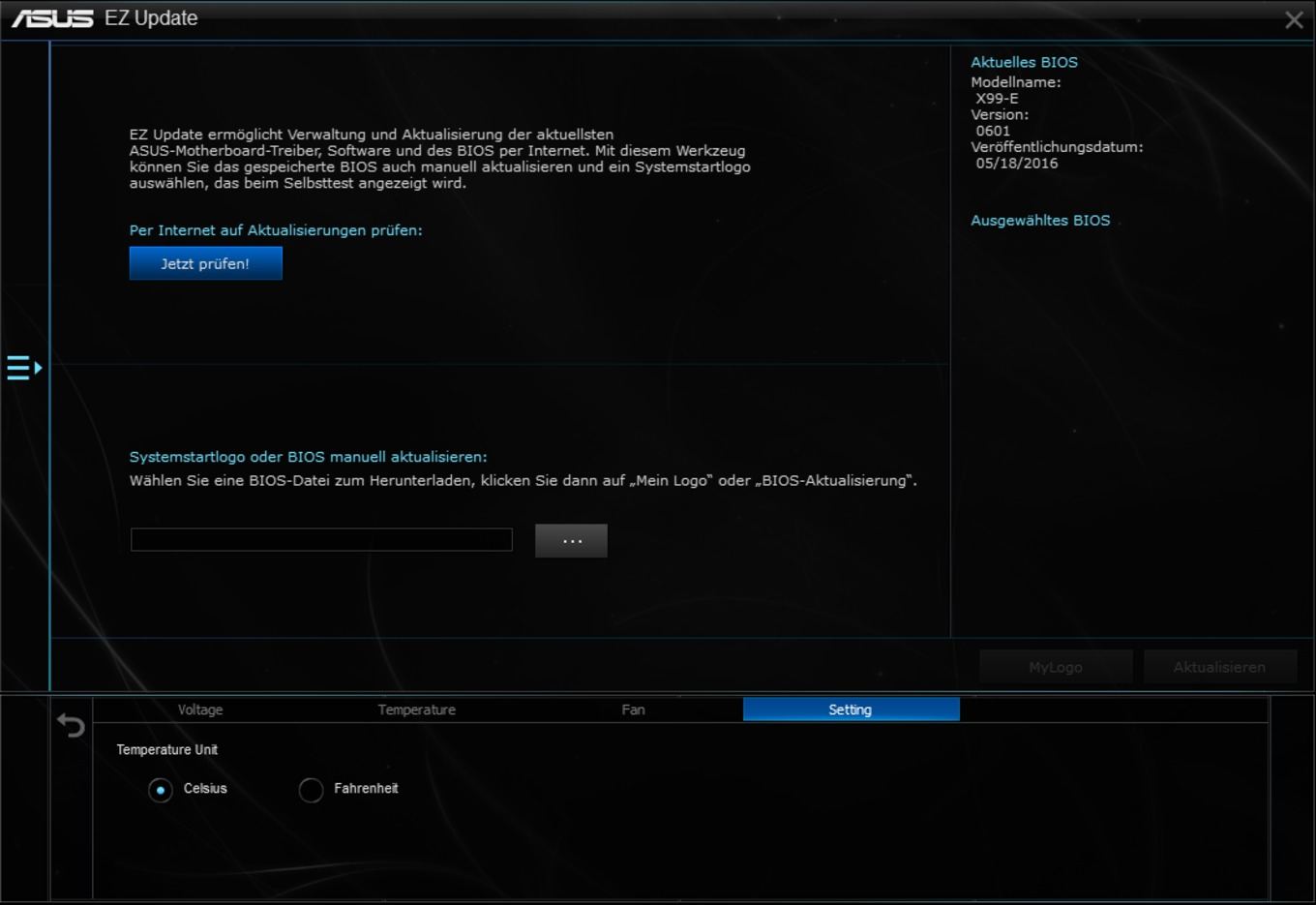Screen dimensions: 1316x905
Task: Click the MyLogo button
Action: point(1056,667)
